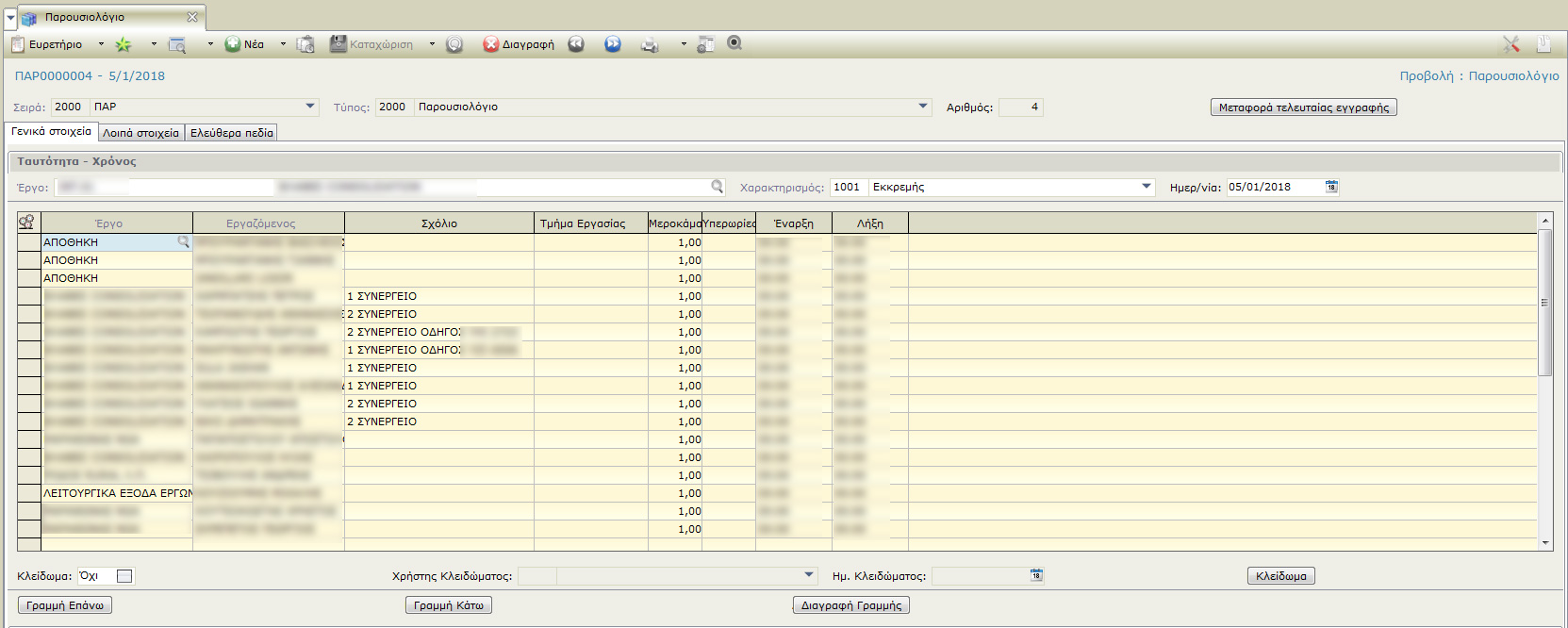The image size is (1568, 628).
Task: Click the Μεταφορά τελευταίας εγγραφής button
Action: click(x=1303, y=107)
